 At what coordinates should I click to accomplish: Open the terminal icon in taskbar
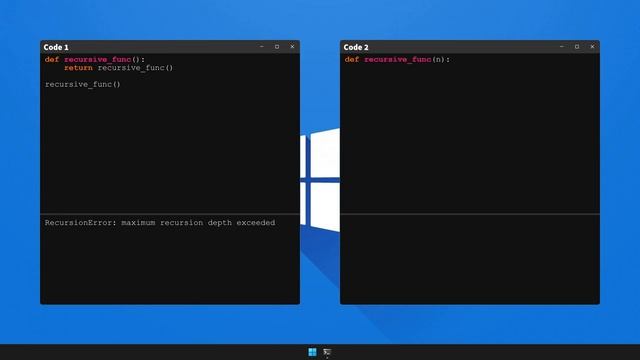coord(327,352)
